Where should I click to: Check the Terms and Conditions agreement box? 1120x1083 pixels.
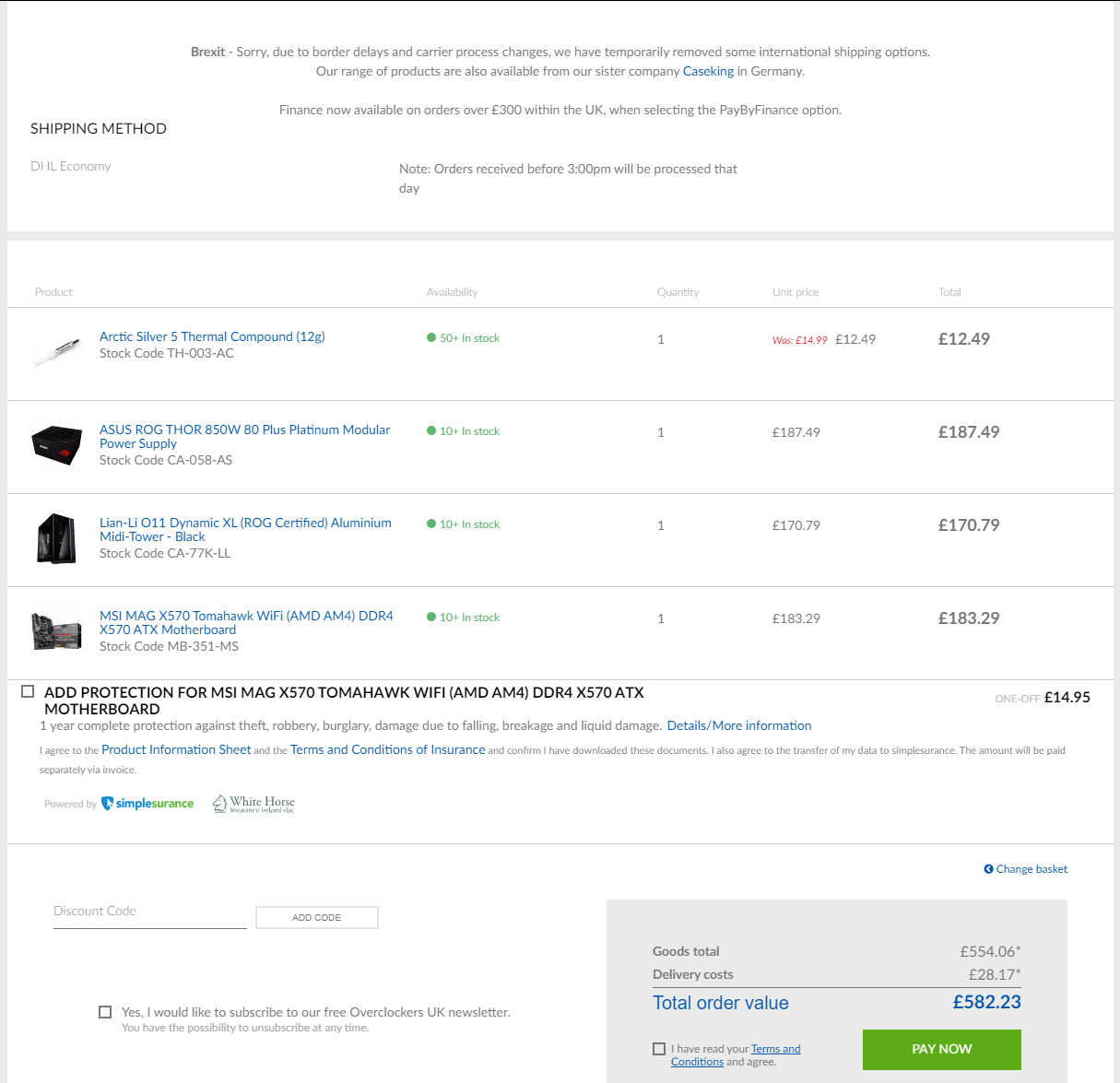click(x=658, y=1049)
